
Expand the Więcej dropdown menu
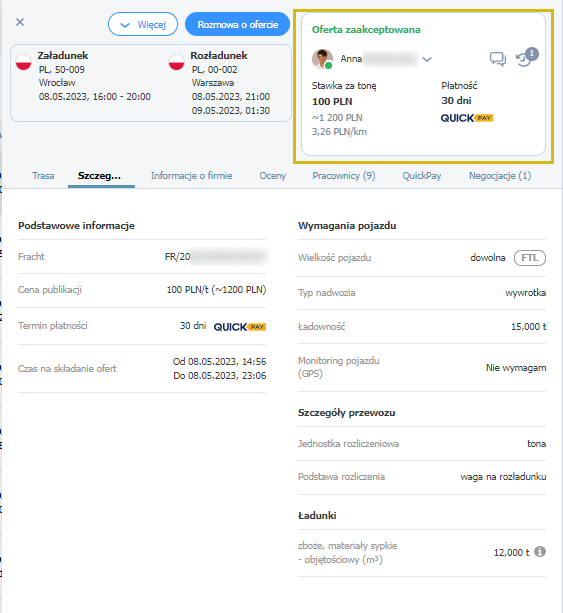[x=143, y=24]
